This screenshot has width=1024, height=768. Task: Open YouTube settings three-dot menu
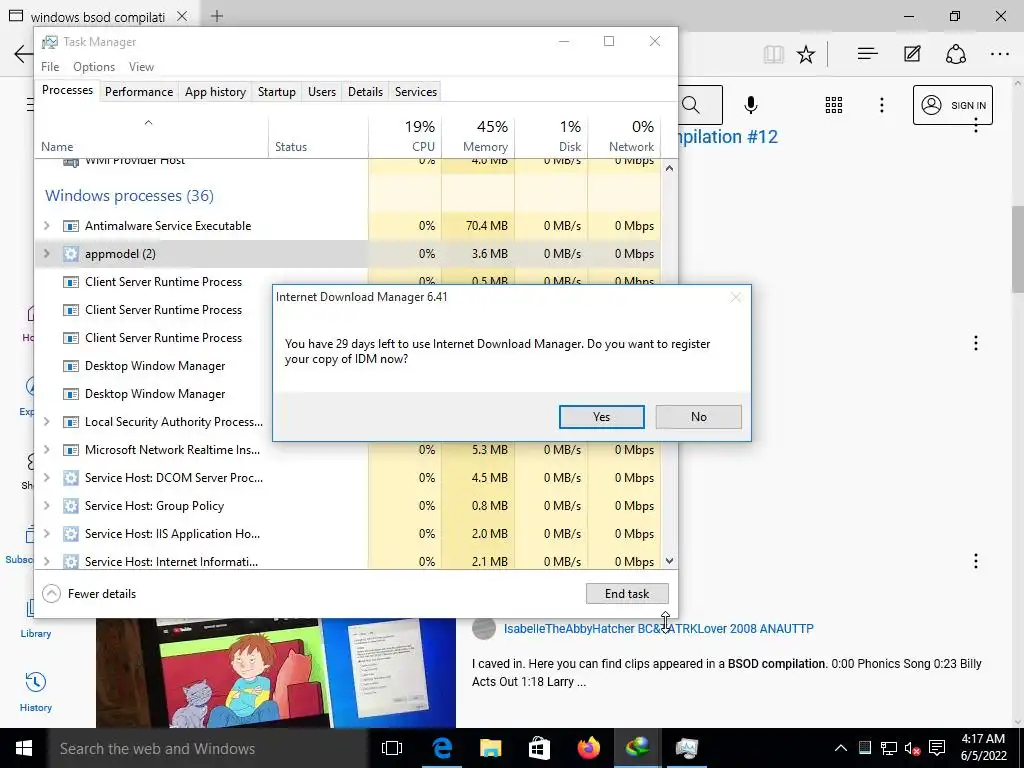pyautogui.click(x=882, y=105)
